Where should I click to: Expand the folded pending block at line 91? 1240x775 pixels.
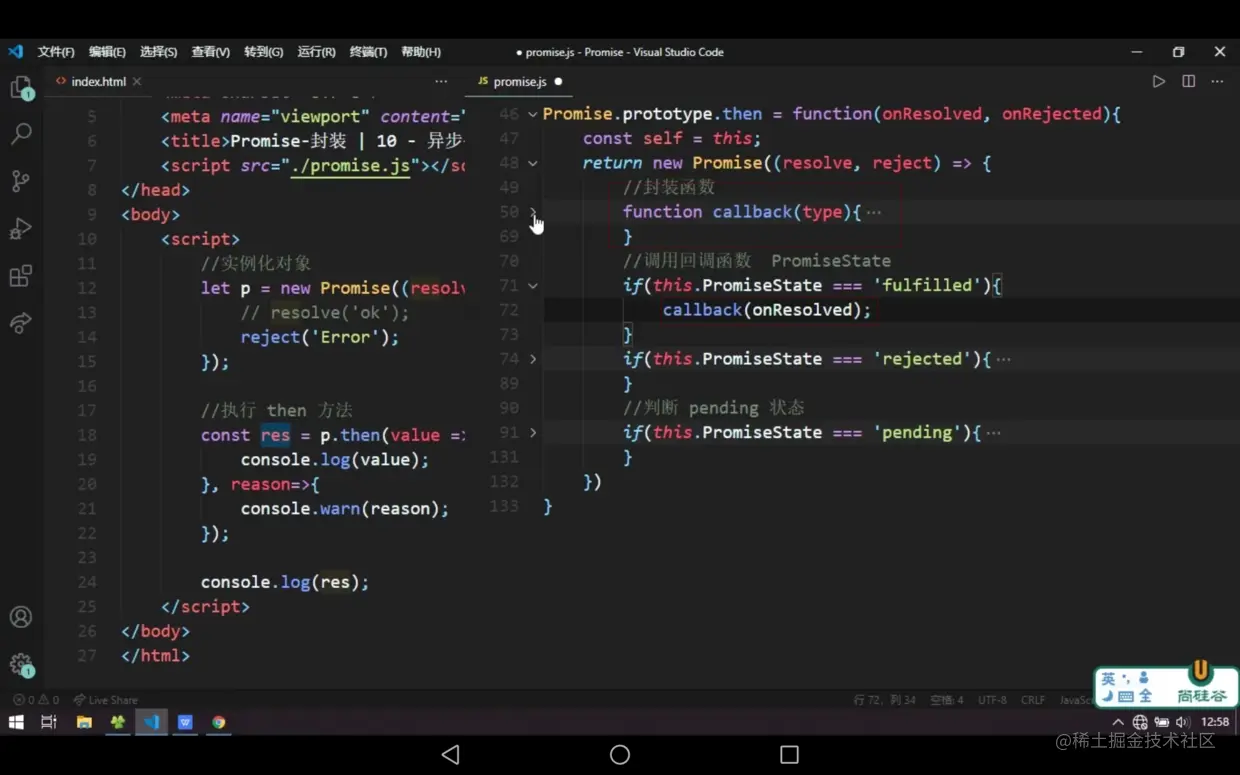point(533,432)
